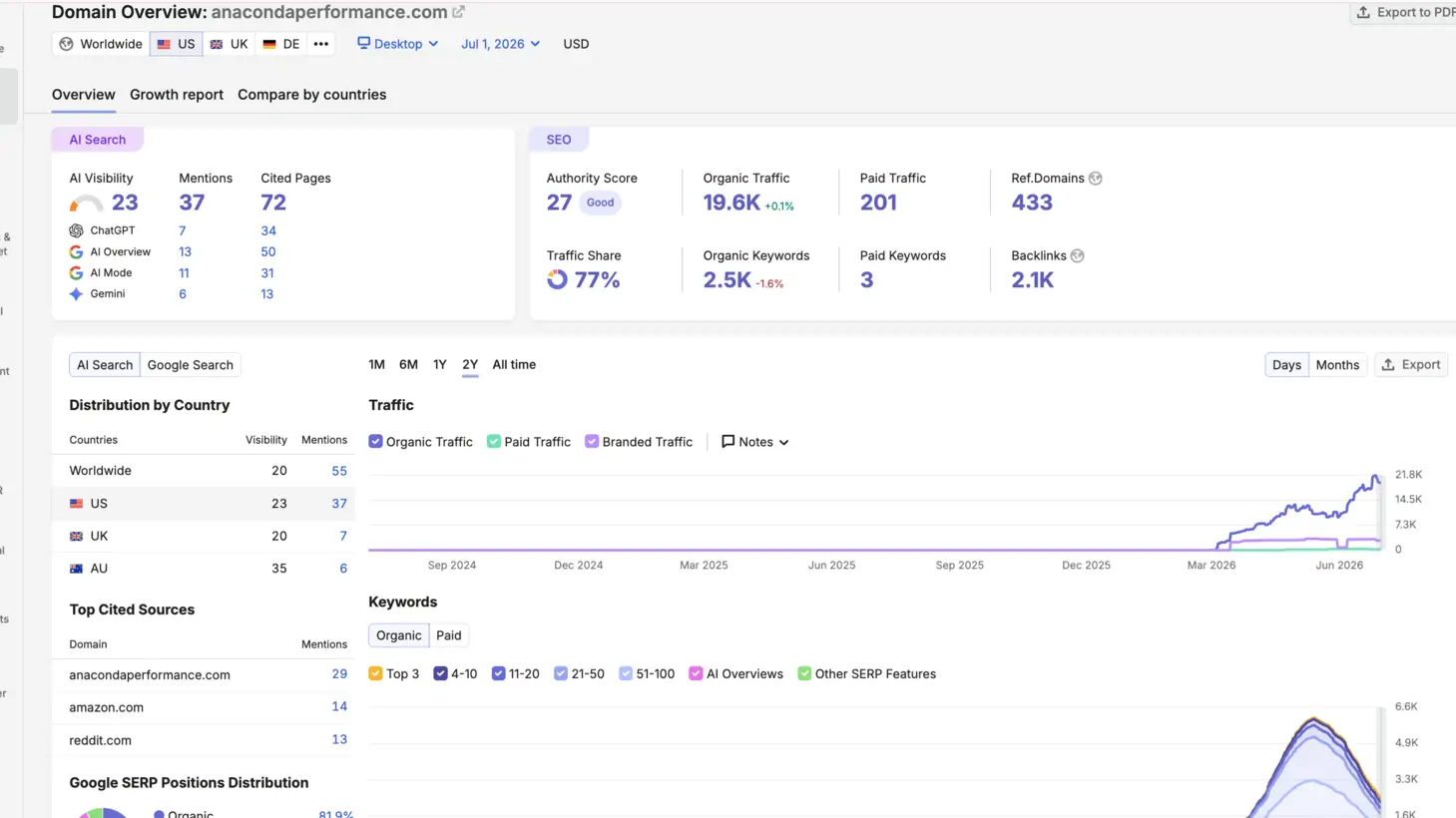Select the Paid keywords tab
Viewport: 1456px width, 818px height.
(449, 635)
